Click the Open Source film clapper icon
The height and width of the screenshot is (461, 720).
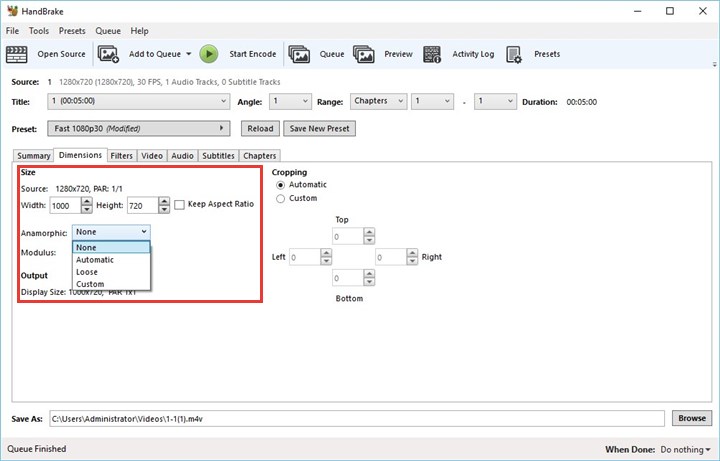(x=18, y=54)
